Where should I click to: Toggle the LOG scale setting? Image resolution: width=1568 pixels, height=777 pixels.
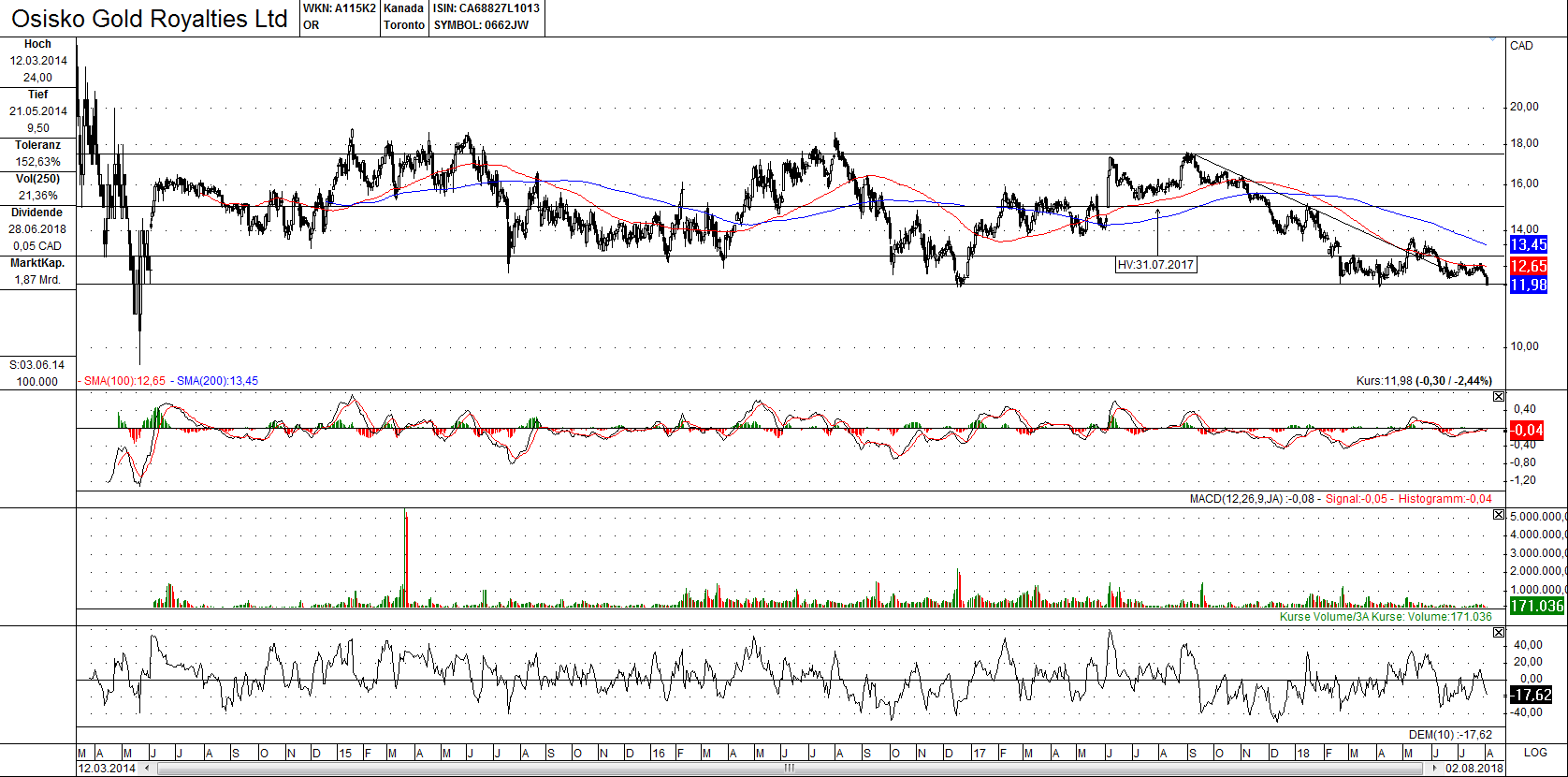(x=1535, y=753)
